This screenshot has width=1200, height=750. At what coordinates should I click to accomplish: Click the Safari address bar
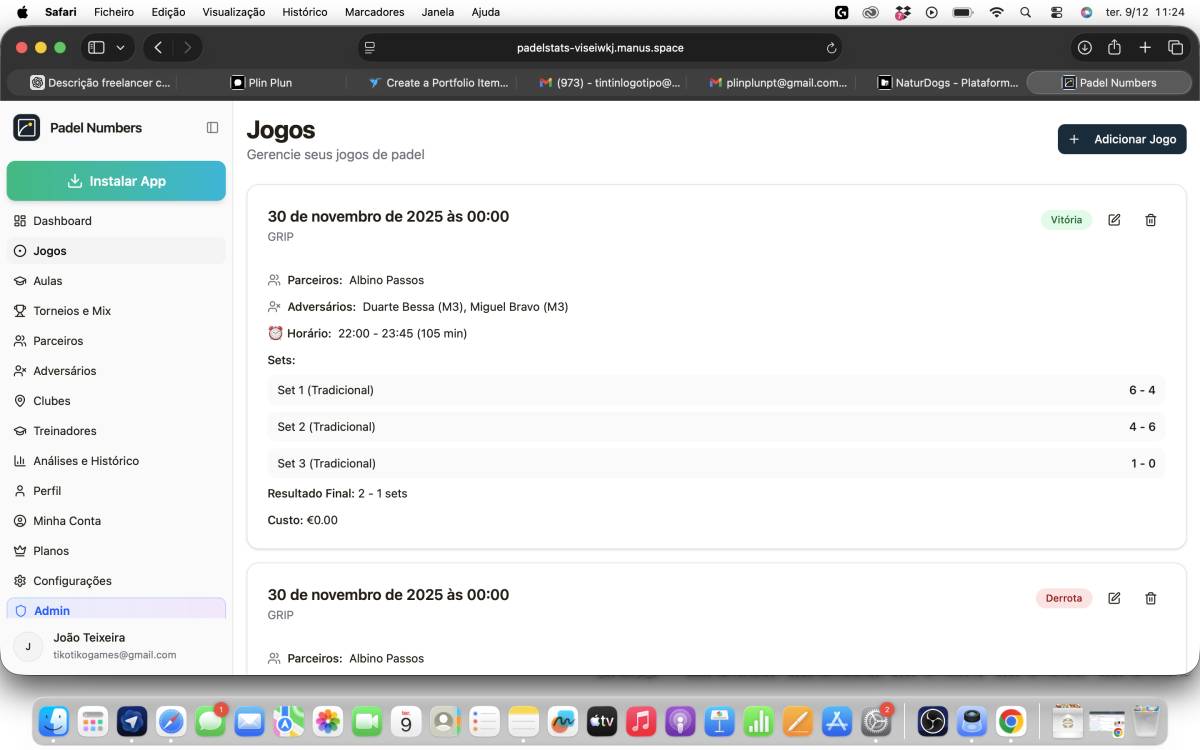(600, 48)
